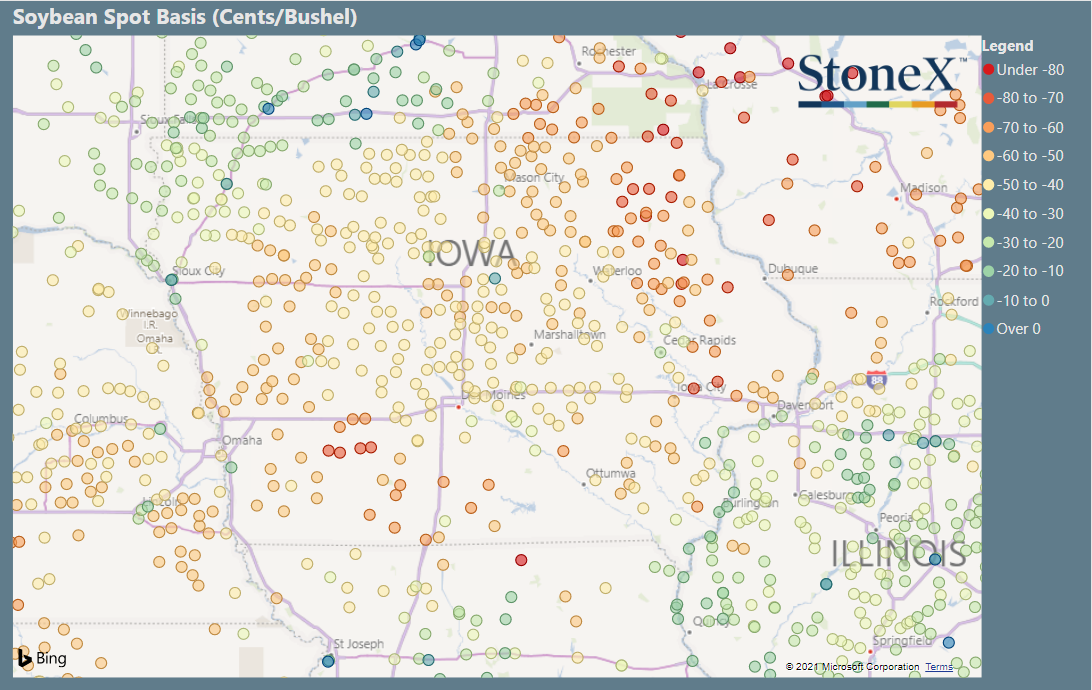Select the '-80 to -70' legend swatch
The height and width of the screenshot is (690, 1092).
988,98
